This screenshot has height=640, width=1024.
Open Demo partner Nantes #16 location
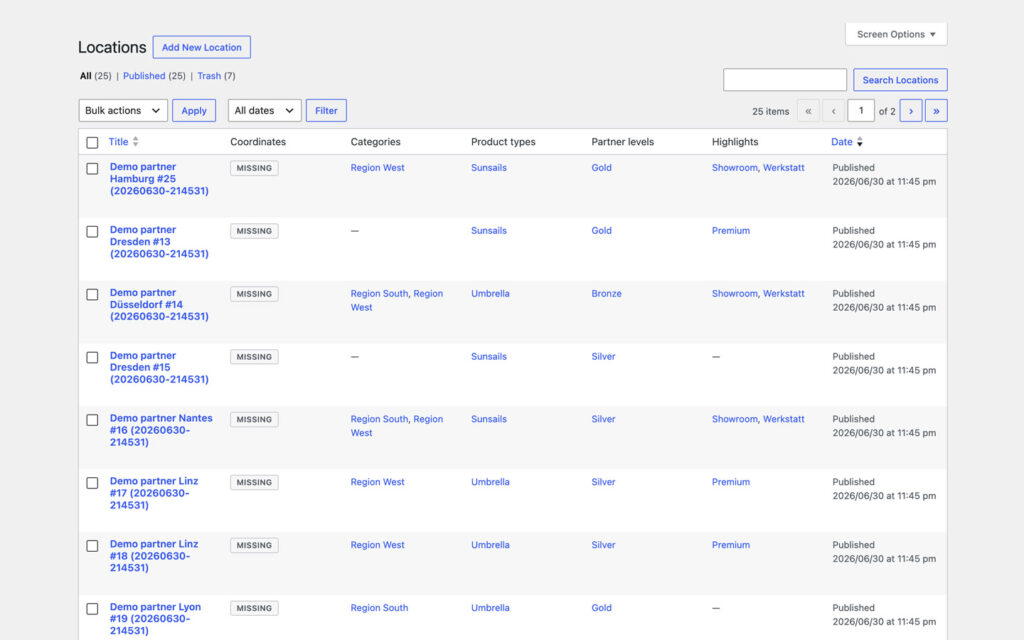(161, 430)
